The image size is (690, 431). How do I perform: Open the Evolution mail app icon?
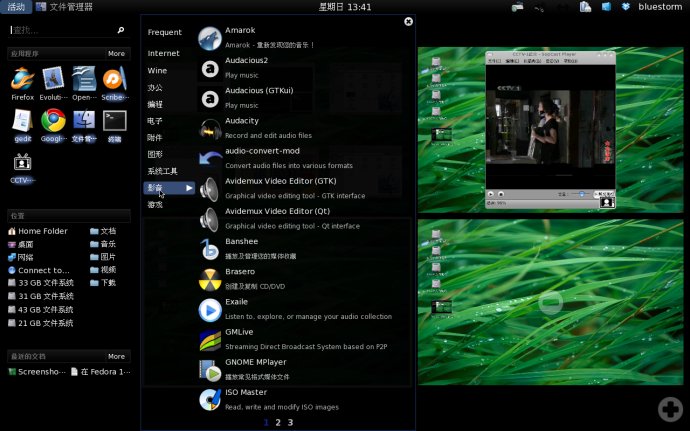(x=53, y=84)
